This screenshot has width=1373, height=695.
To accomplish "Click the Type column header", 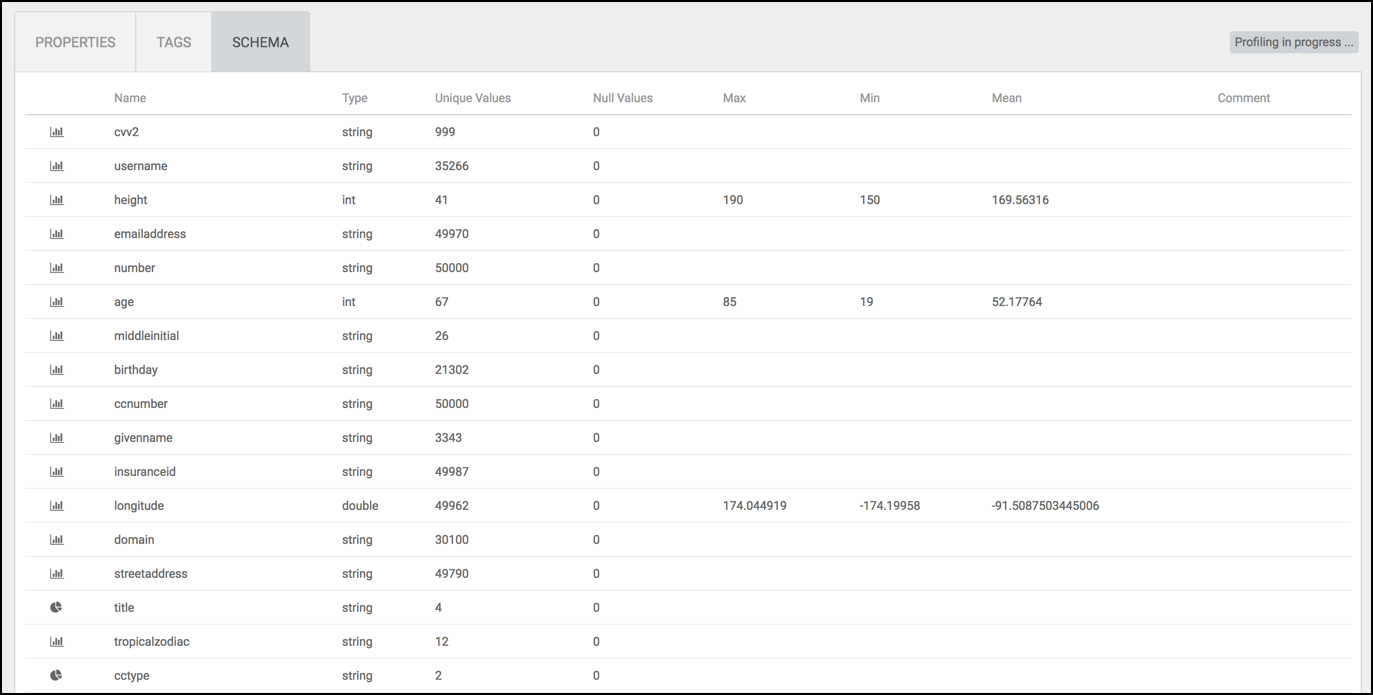I will coord(355,98).
